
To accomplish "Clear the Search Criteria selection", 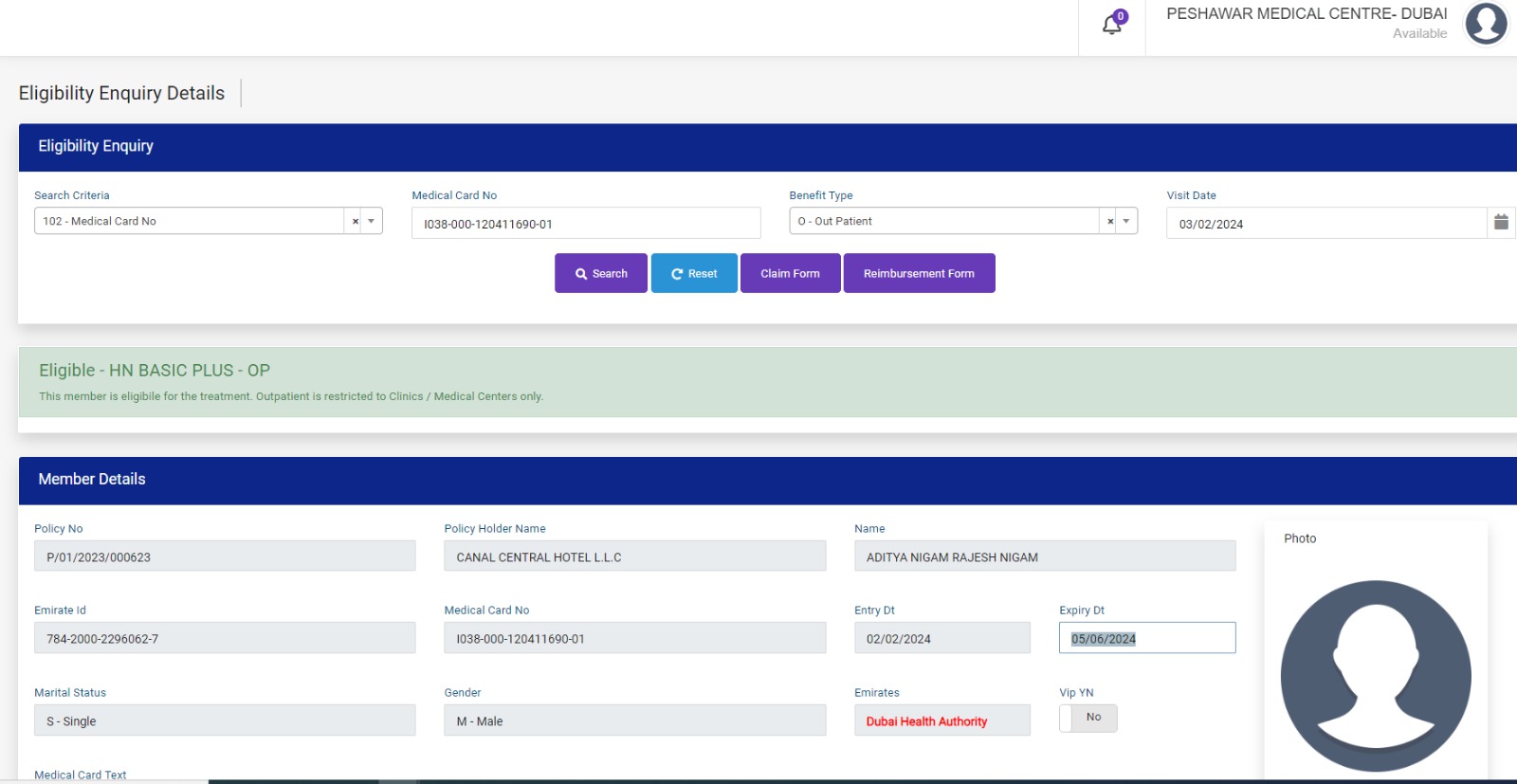I will [356, 222].
